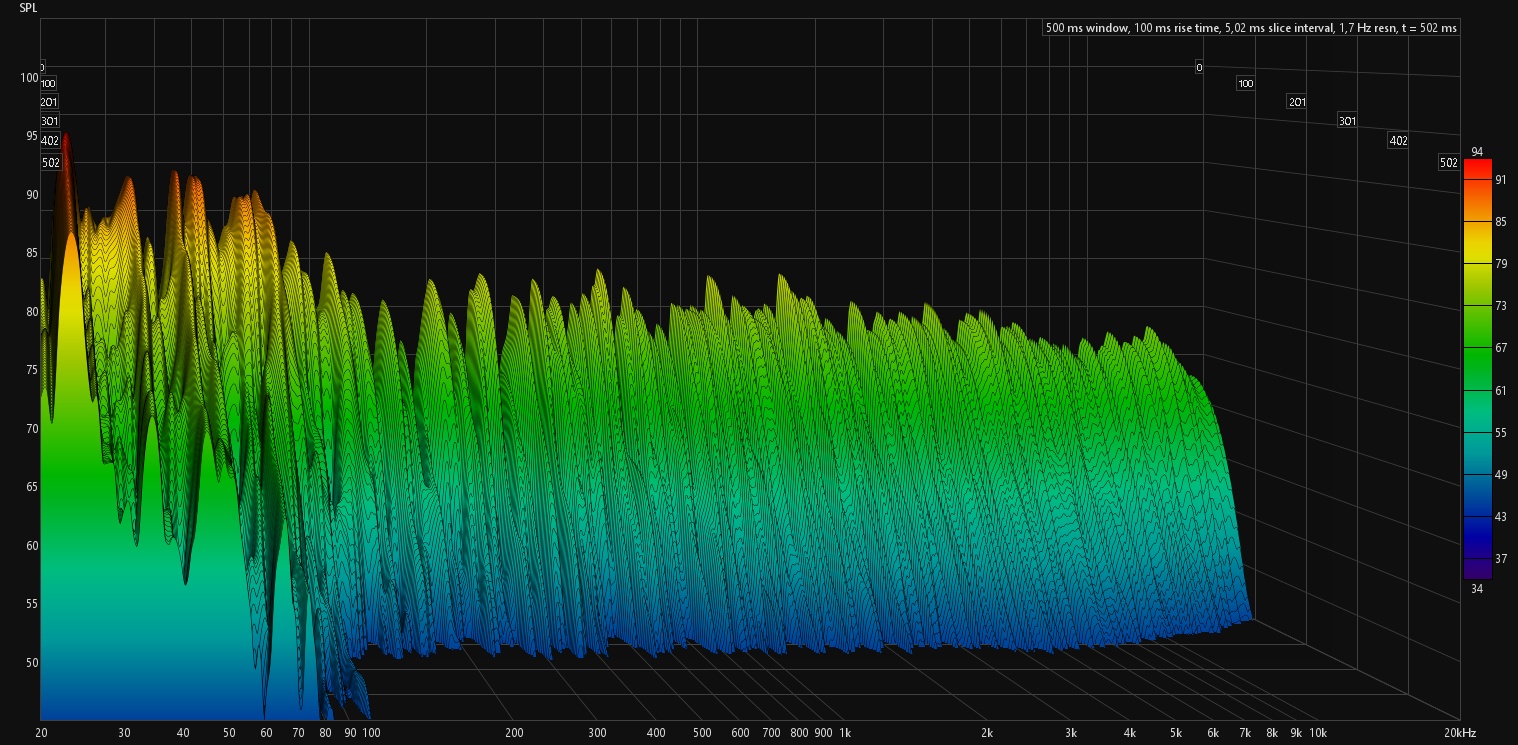The height and width of the screenshot is (745, 1518).
Task: Click the 502 time label on left edge
Action: [50, 162]
